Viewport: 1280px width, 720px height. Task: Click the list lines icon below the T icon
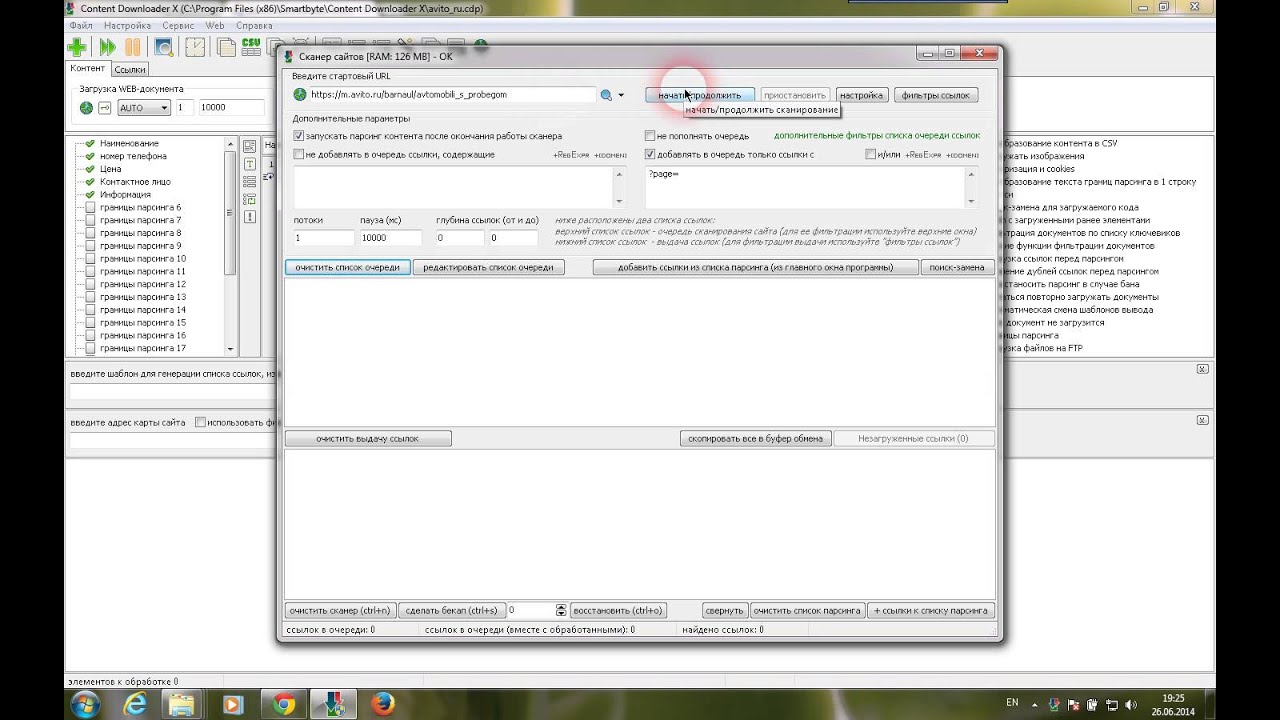coord(250,180)
